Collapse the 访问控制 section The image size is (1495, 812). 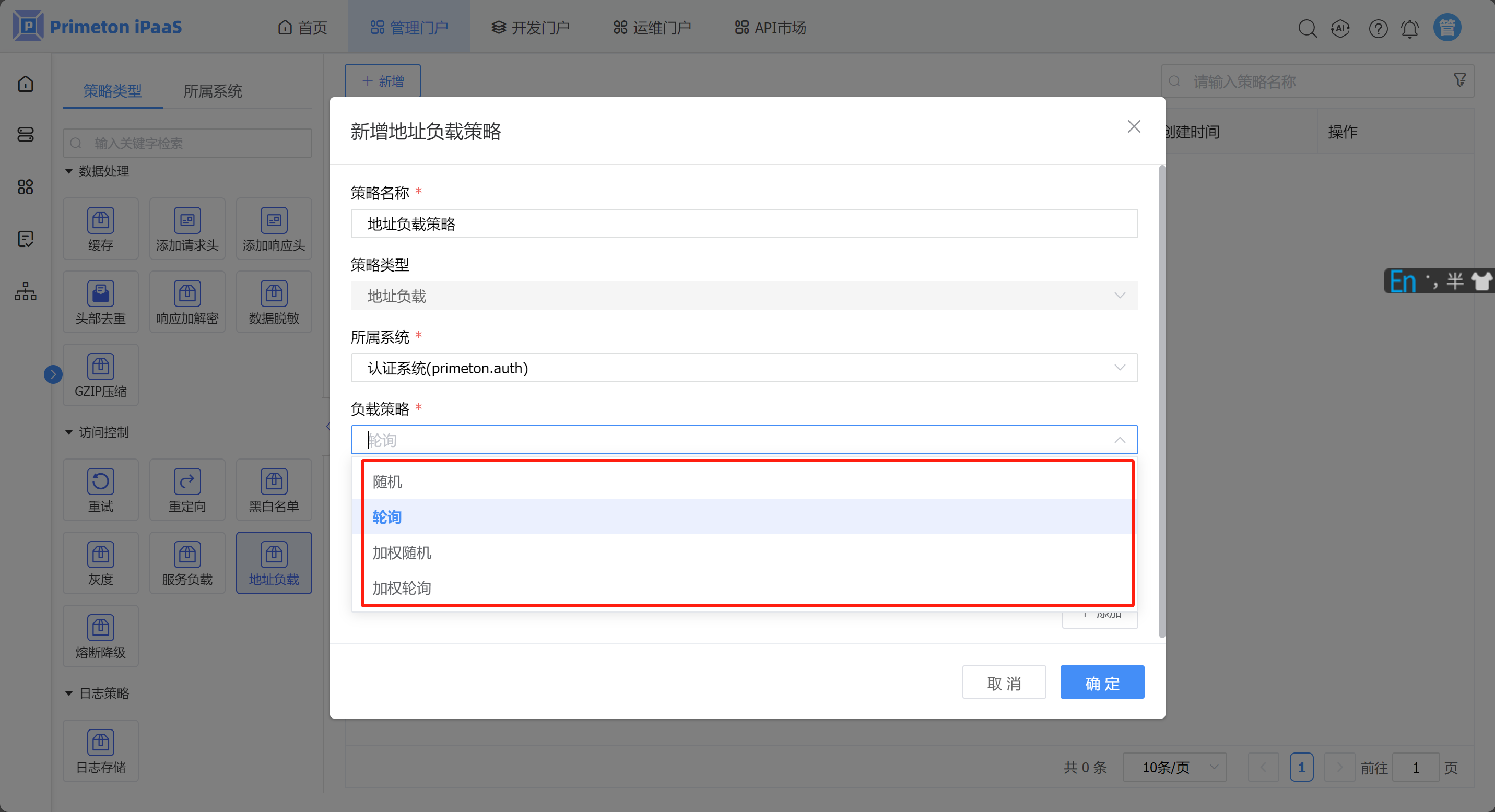[x=69, y=432]
